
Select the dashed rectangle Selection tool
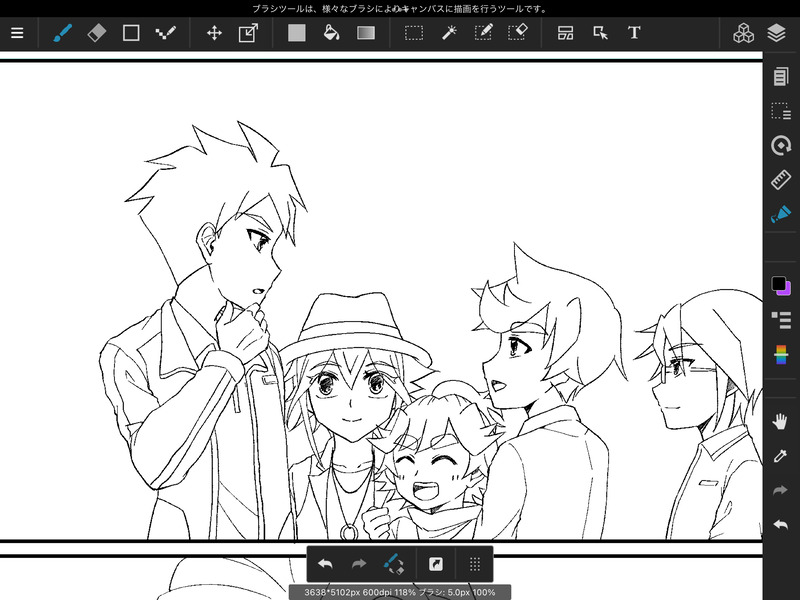(414, 33)
